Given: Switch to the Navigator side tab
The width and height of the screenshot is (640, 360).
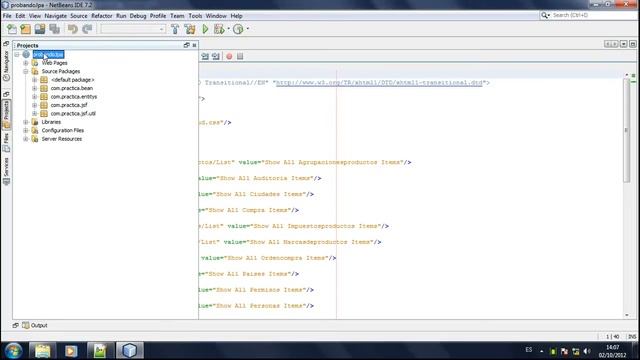Looking at the screenshot, I should (6, 65).
